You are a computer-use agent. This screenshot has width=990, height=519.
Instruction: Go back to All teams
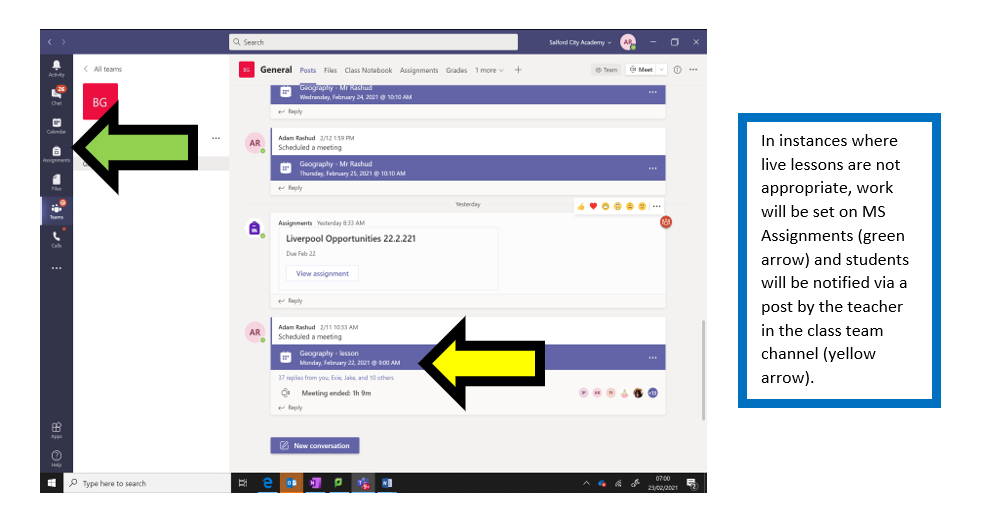104,69
